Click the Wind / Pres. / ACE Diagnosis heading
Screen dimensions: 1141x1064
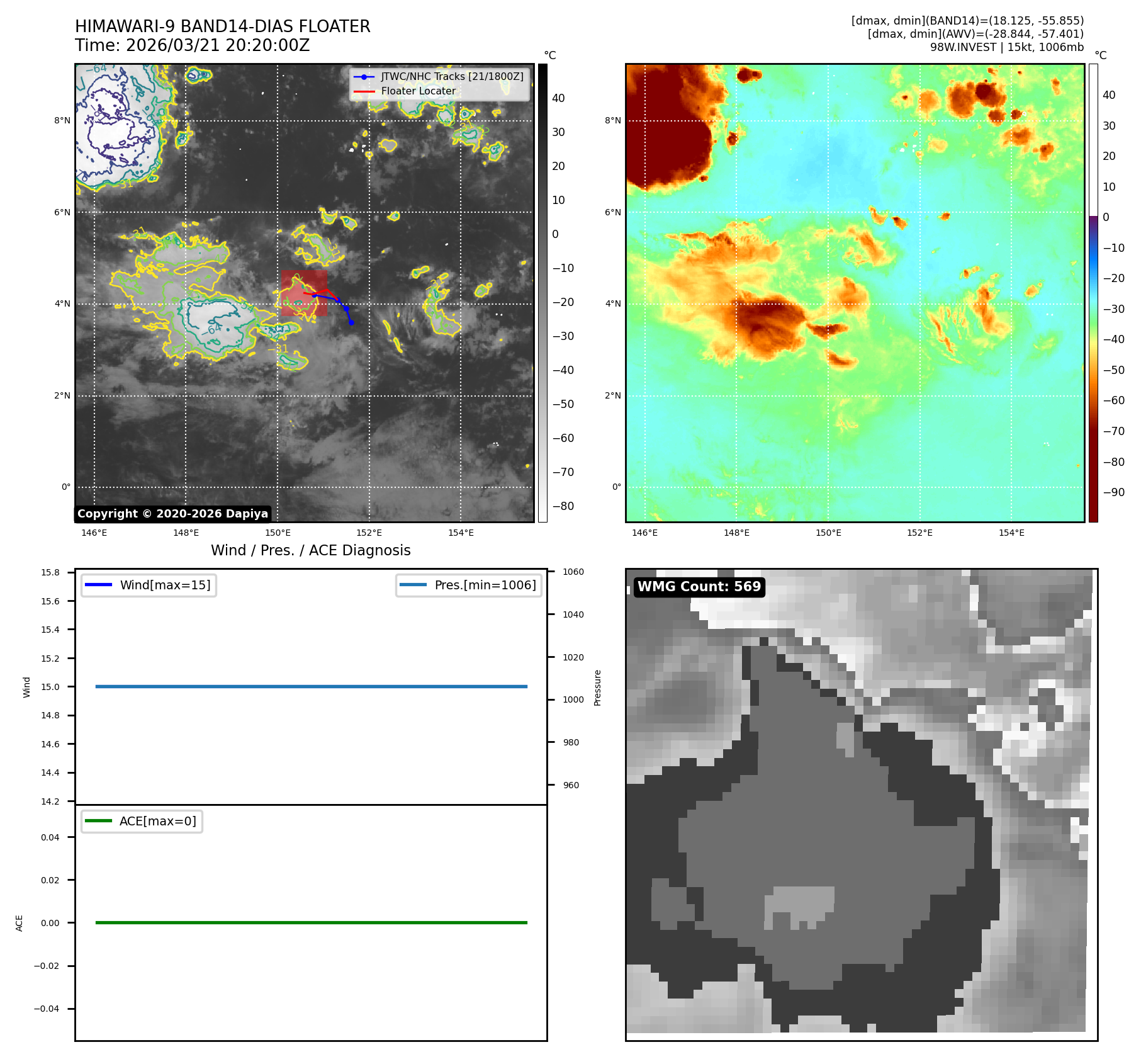pos(310,550)
